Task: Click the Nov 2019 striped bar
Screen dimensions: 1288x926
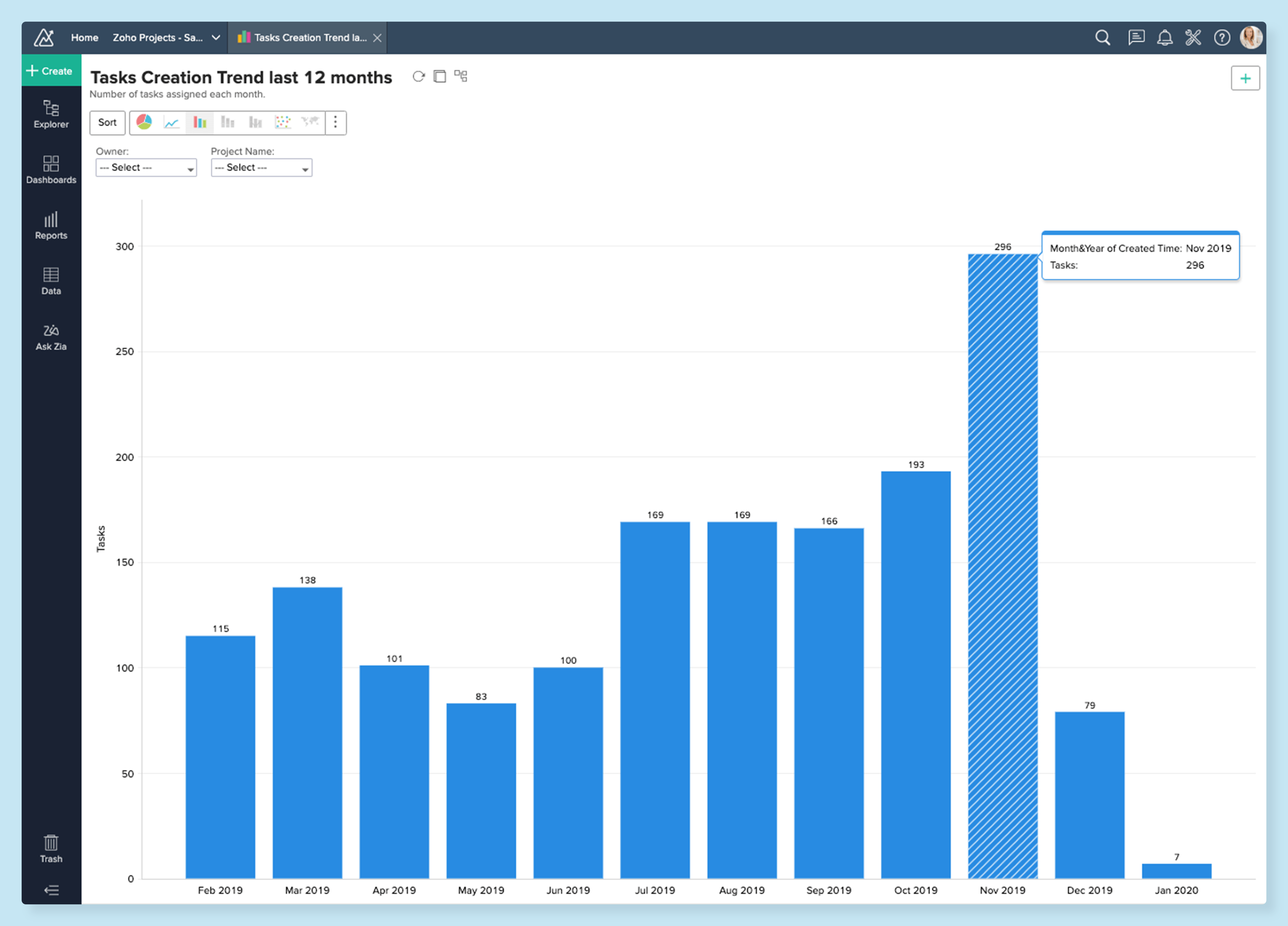Action: pyautogui.click(x=1002, y=565)
